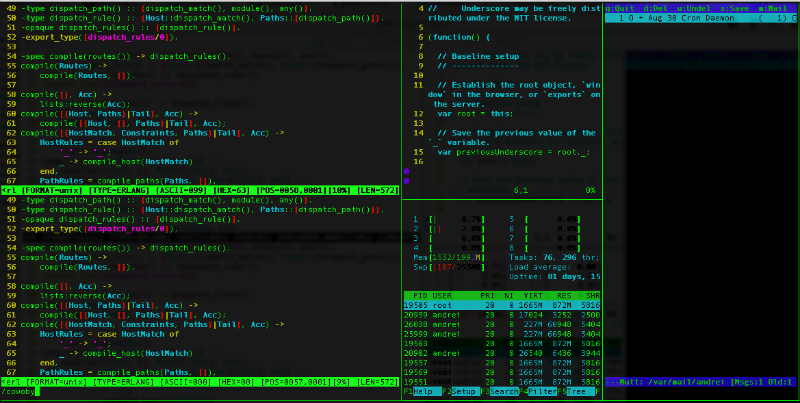Click the Tasks: 76, 296 thr text
This screenshot has height=403, width=800.
tap(555, 257)
